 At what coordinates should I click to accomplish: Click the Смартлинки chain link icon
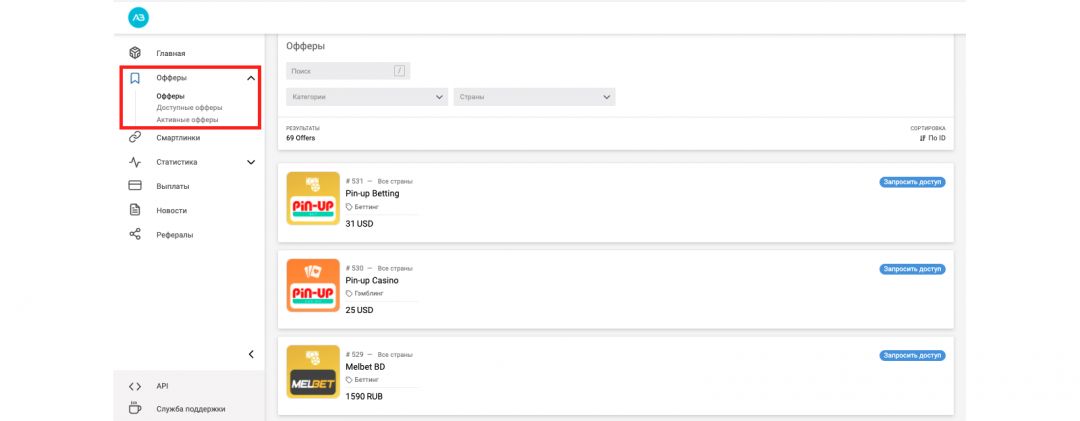click(135, 138)
